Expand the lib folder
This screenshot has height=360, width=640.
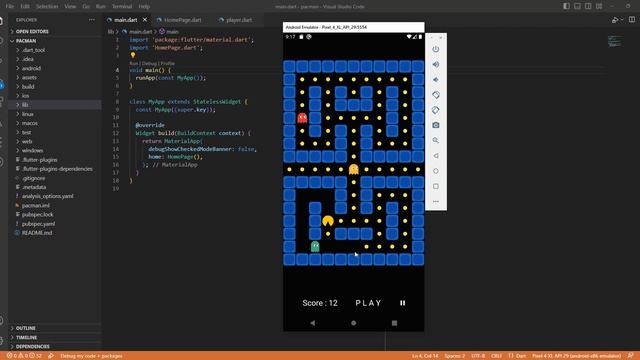pos(55,105)
